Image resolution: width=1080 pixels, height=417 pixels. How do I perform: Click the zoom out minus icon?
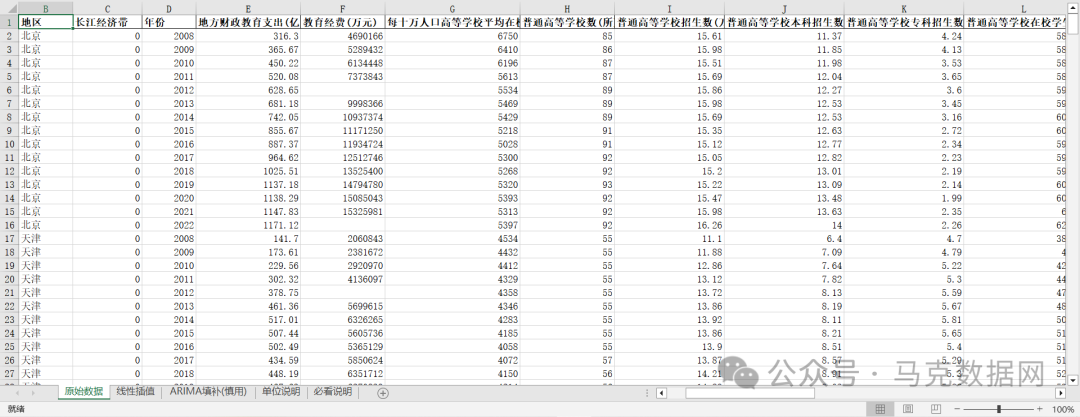pos(956,409)
